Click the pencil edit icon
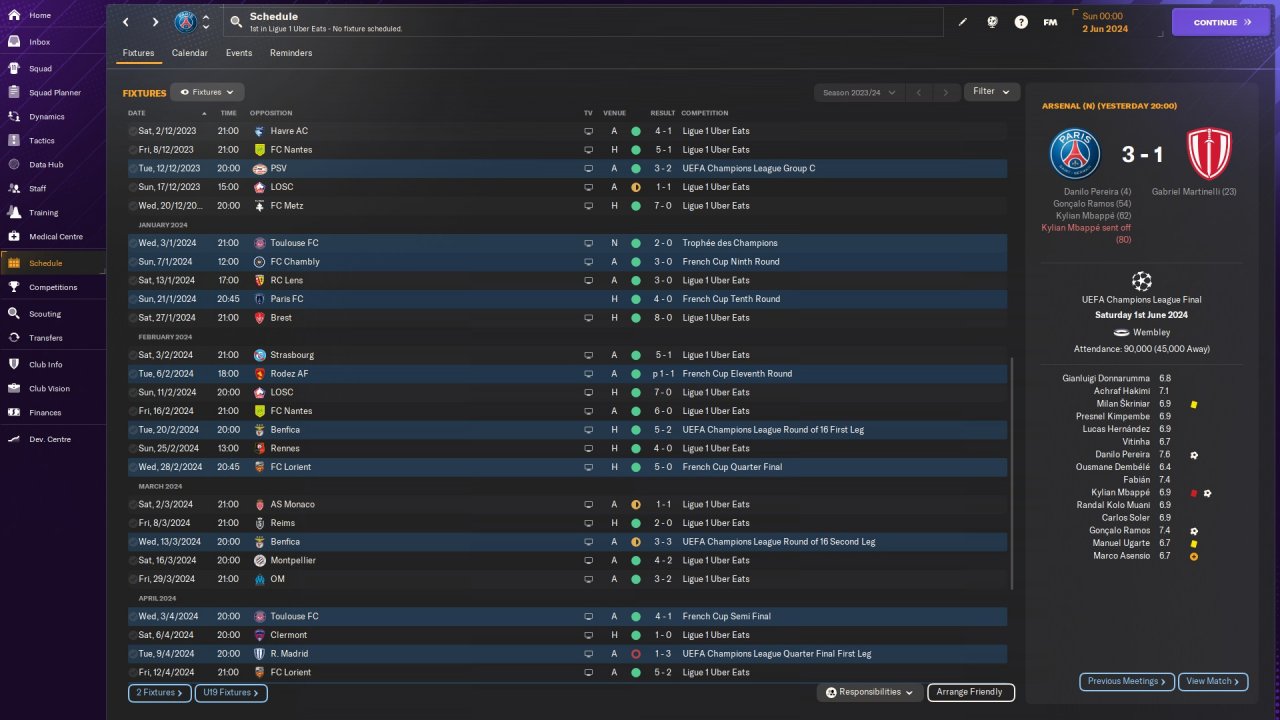This screenshot has height=720, width=1280. 963,22
